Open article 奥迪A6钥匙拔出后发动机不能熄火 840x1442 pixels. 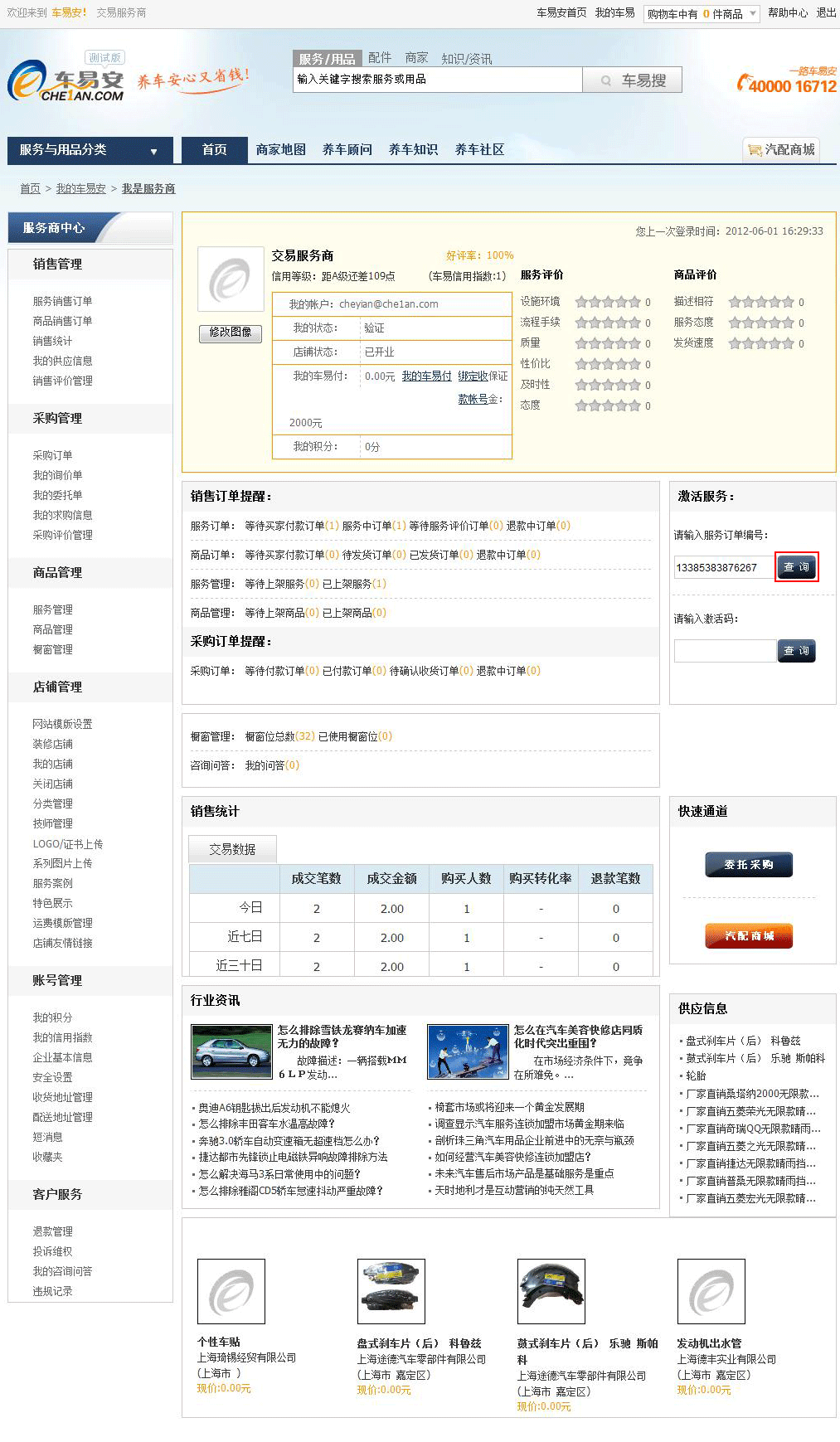pyautogui.click(x=274, y=1108)
